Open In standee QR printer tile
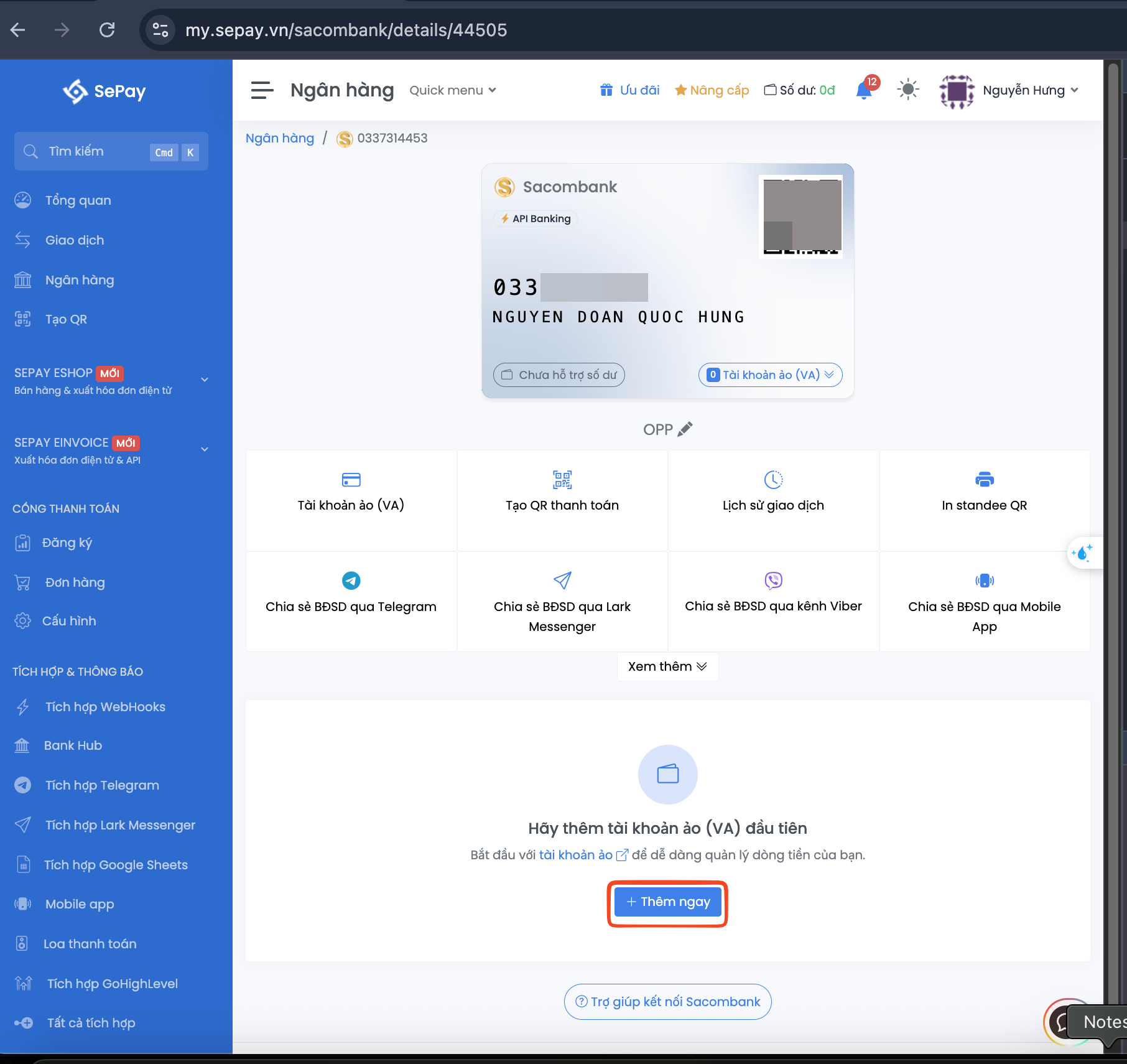Screen dimensions: 1127x1064 [984, 492]
